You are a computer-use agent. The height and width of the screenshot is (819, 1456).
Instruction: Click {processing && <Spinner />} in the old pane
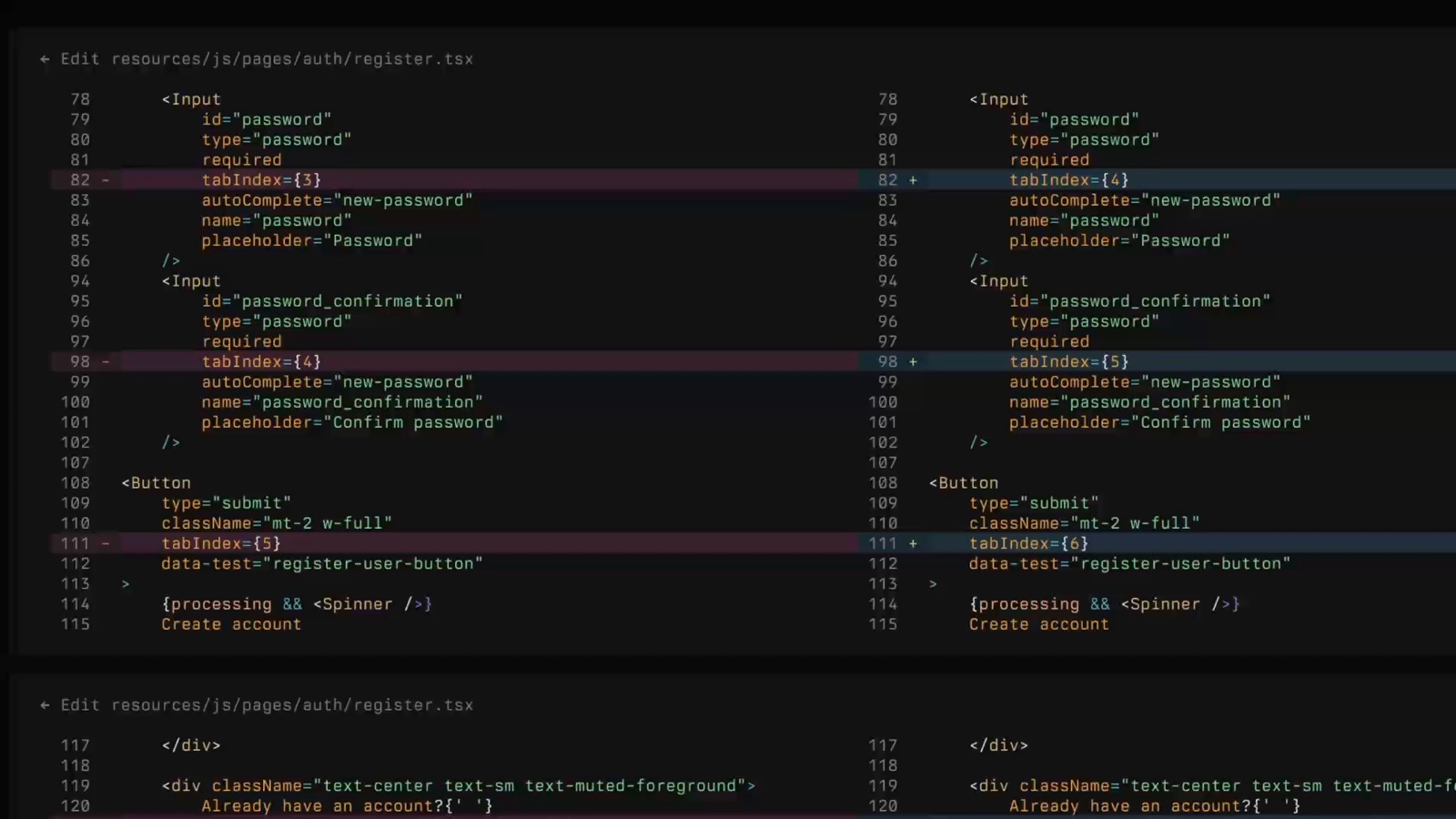[297, 604]
